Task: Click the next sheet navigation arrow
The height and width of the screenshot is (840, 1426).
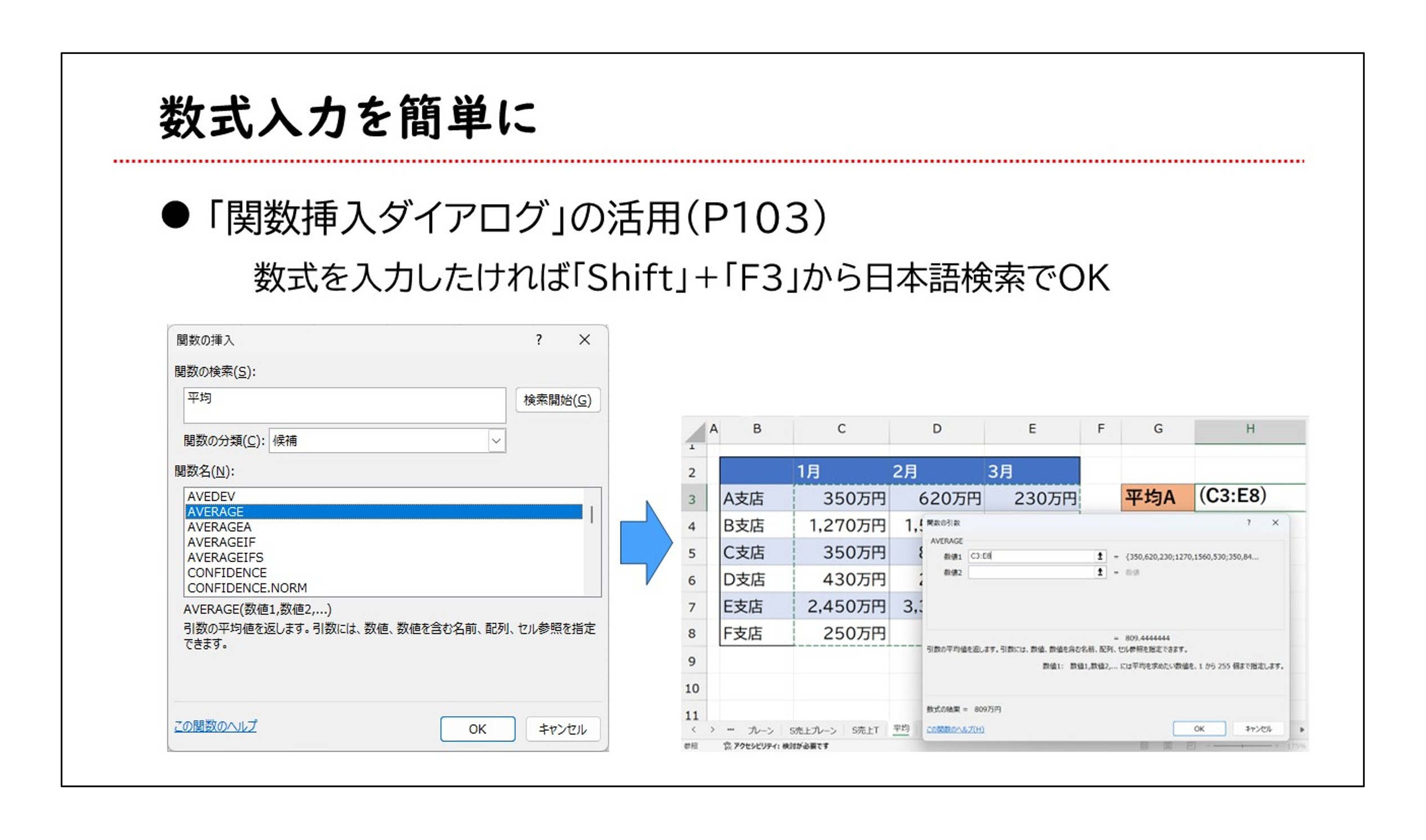Action: pyautogui.click(x=712, y=730)
